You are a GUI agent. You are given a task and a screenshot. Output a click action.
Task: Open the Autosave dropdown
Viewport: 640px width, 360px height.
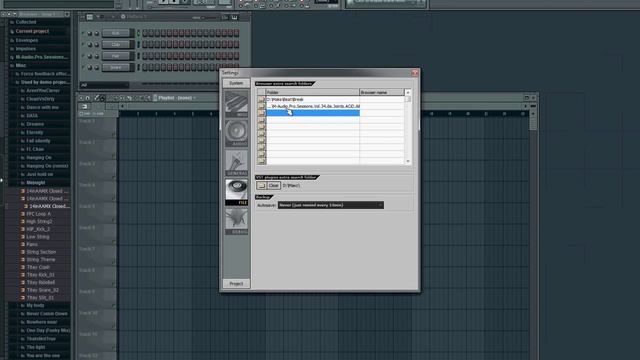coord(331,205)
